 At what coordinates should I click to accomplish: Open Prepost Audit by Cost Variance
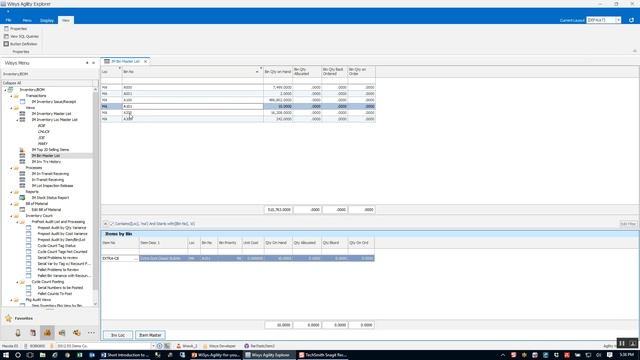point(62,234)
